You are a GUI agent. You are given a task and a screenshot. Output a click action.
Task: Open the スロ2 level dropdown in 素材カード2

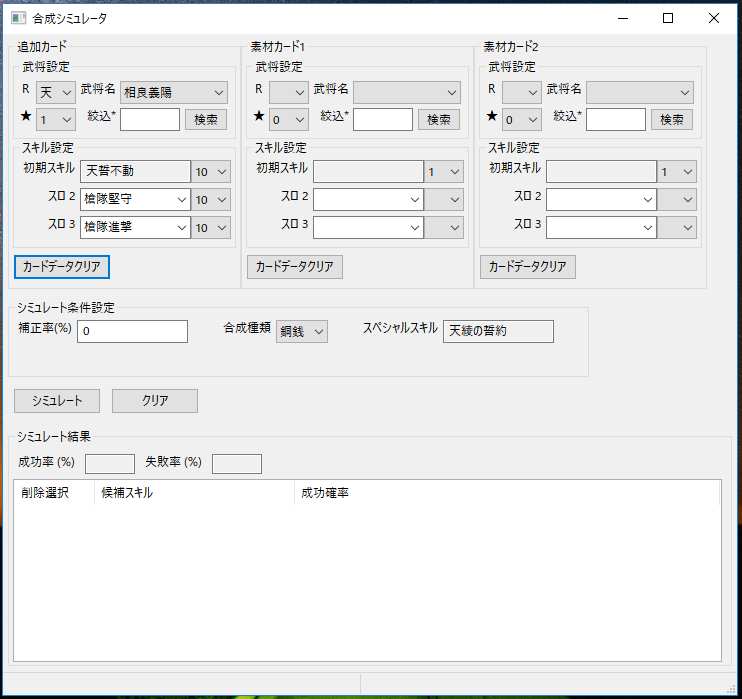tap(677, 200)
